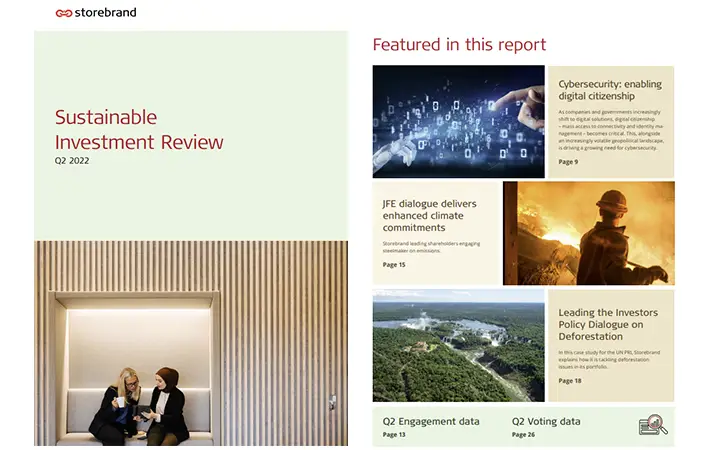Viewport: 720px width, 450px height.
Task: Click the 'Featured in this report' heading
Action: 459,45
